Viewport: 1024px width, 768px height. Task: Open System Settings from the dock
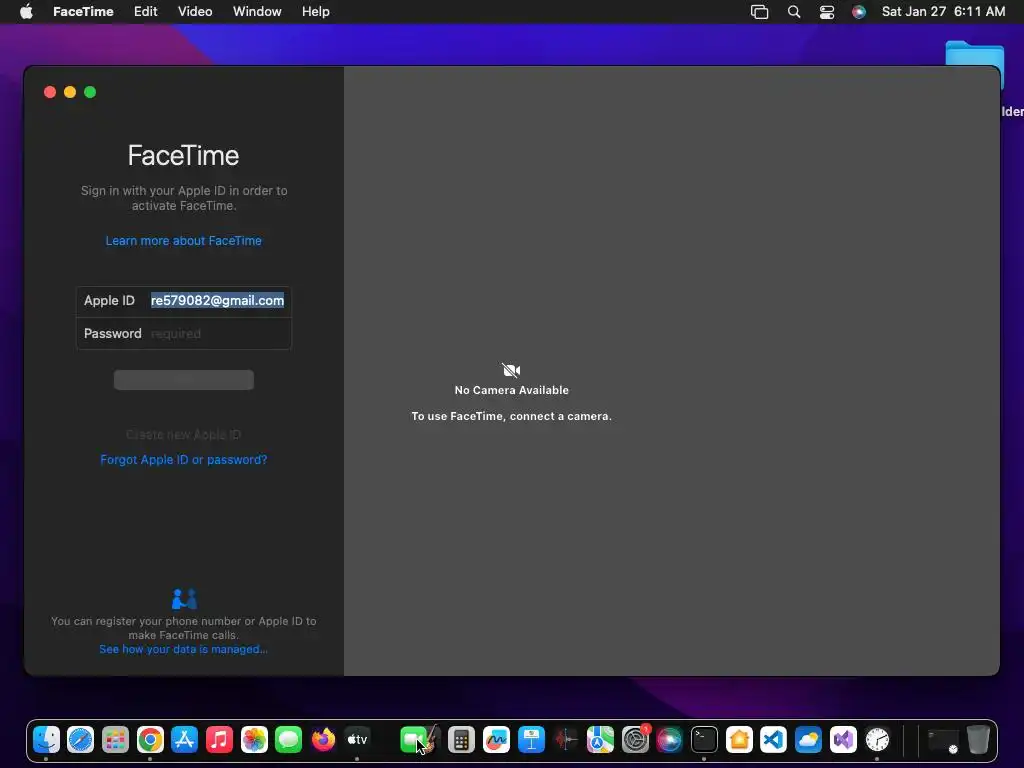pyautogui.click(x=635, y=740)
